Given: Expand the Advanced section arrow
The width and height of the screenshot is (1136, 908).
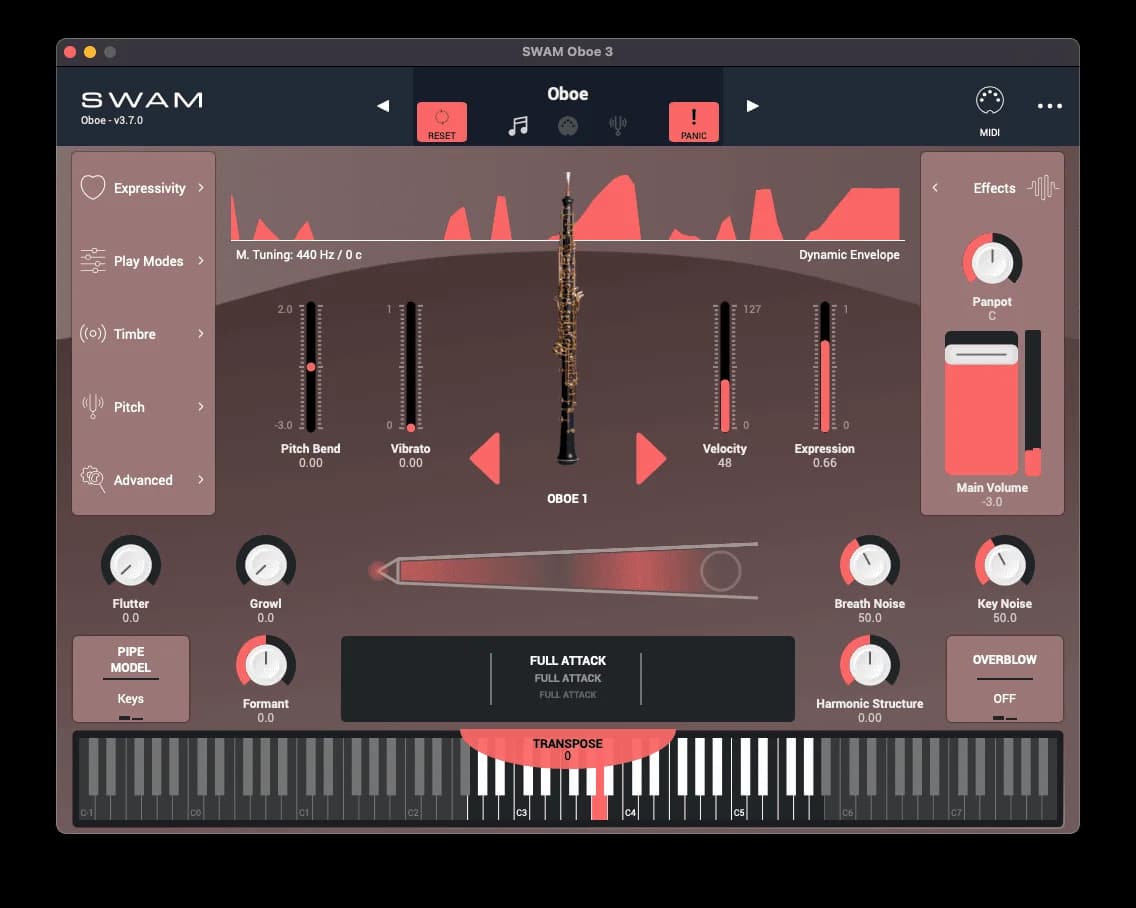Looking at the screenshot, I should pos(200,479).
